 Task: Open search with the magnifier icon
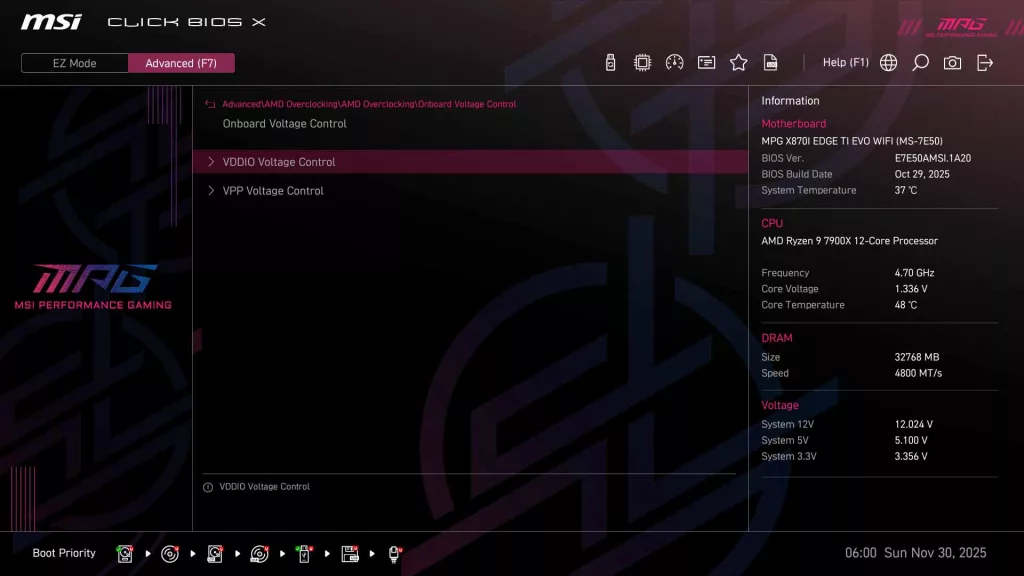[x=920, y=62]
